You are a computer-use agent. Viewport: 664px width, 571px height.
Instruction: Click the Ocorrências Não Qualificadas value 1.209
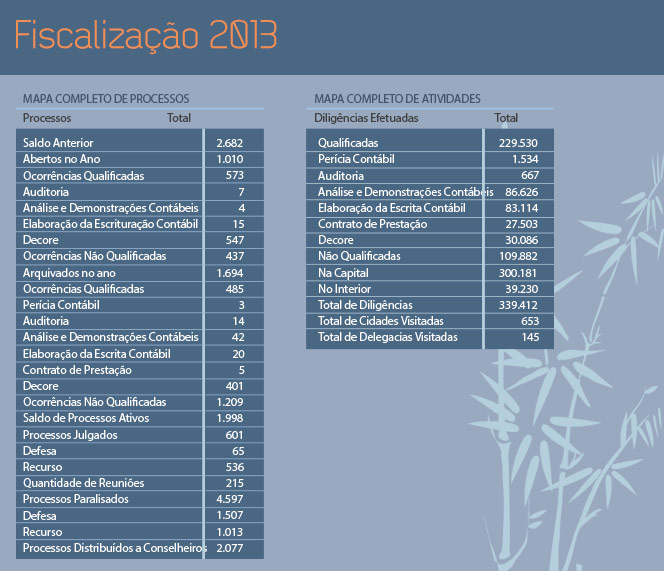[x=230, y=402]
